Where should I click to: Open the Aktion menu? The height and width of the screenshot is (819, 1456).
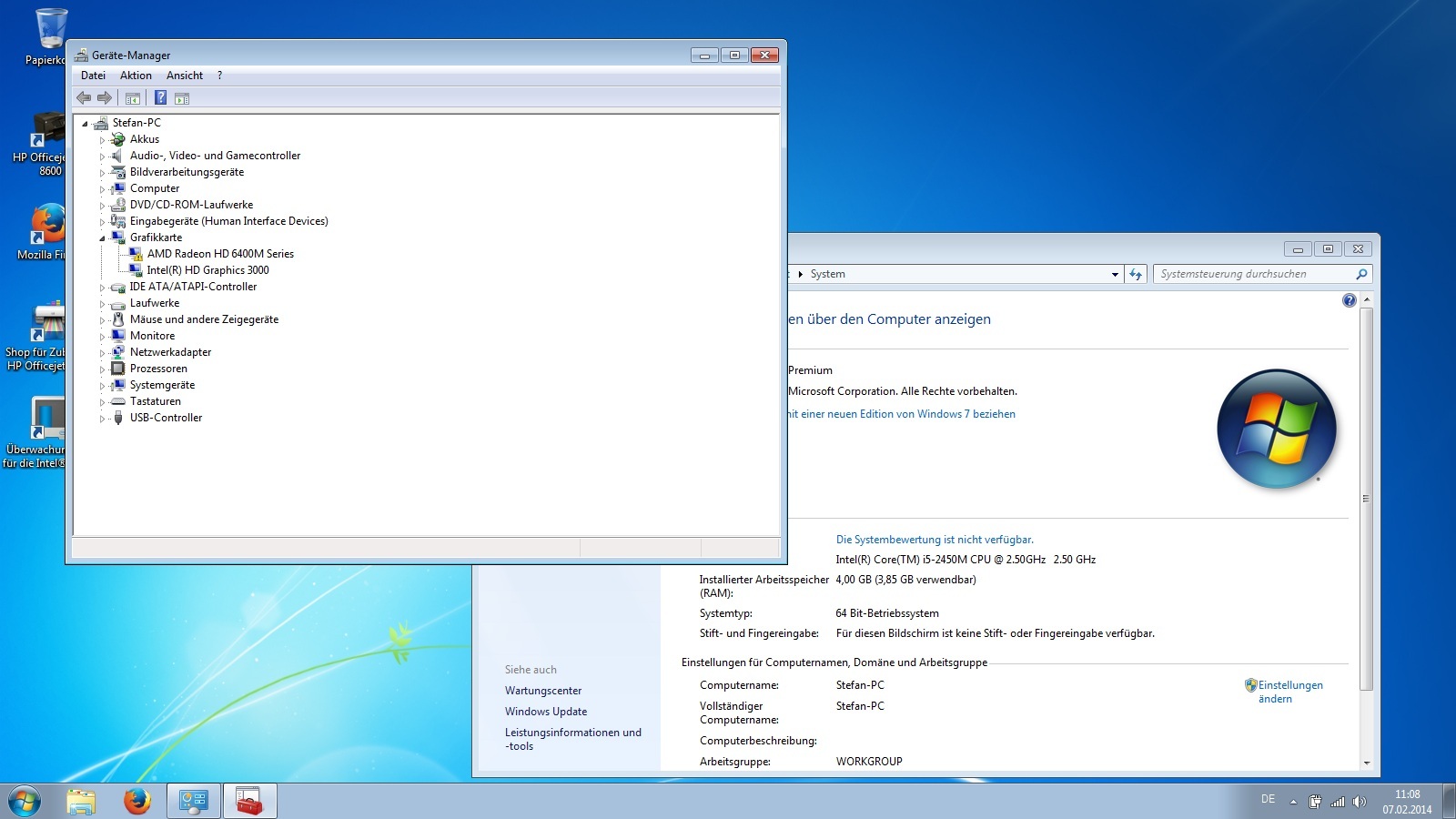136,76
